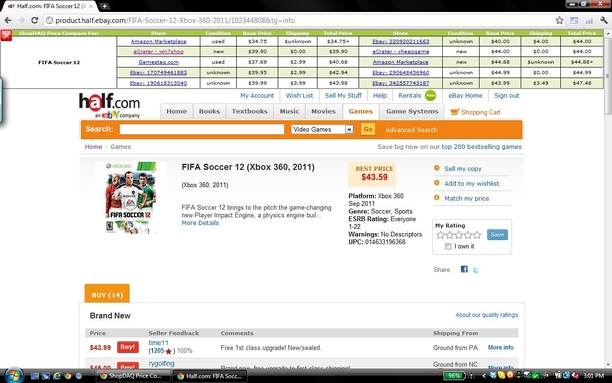This screenshot has width=612, height=383.
Task: Click the page vertical scrollbar down arrow
Action: 608,364
